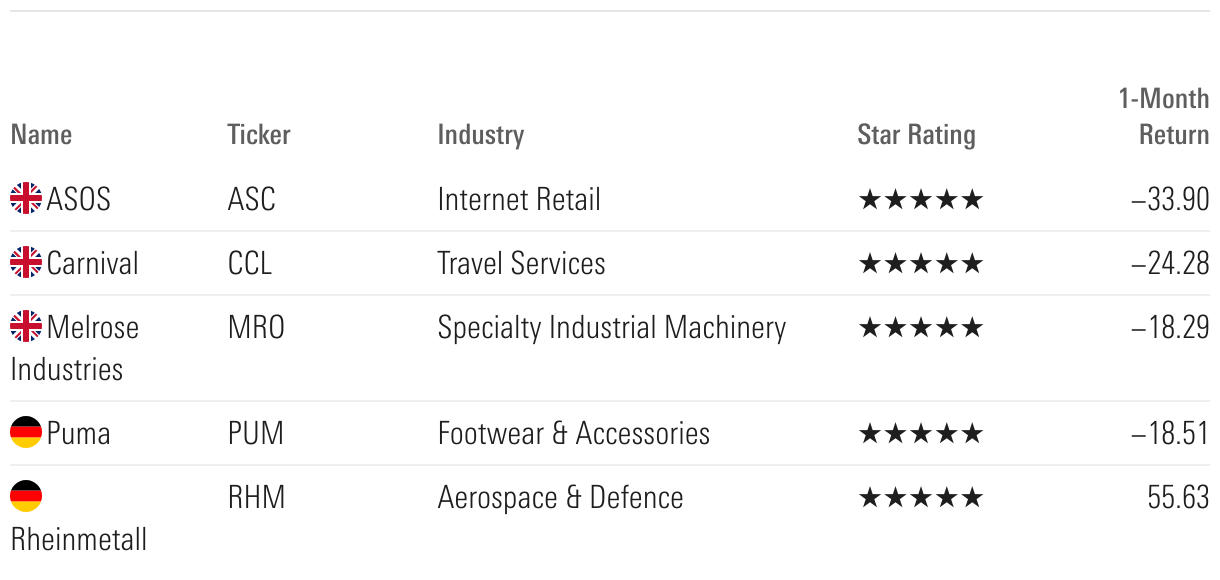Click the German flag beside Puma
This screenshot has height=580, width=1220.
click(x=26, y=433)
